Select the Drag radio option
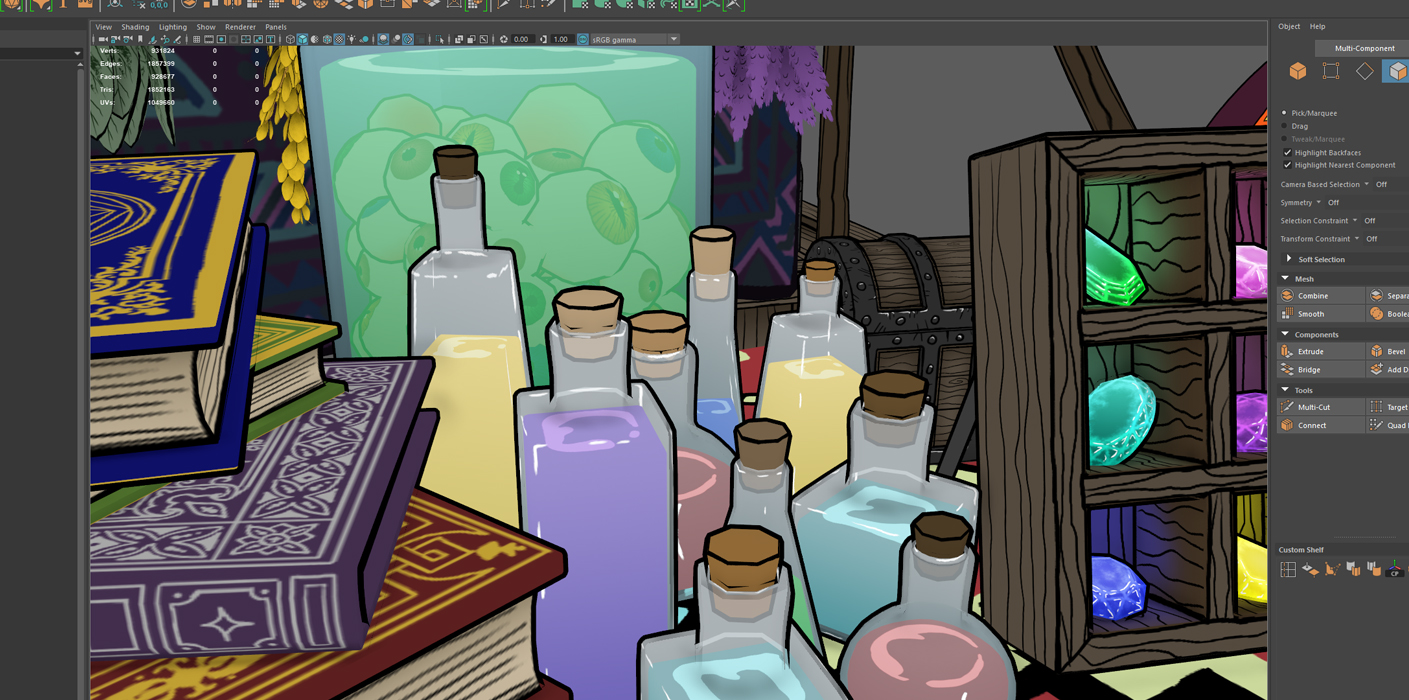 pos(1285,126)
